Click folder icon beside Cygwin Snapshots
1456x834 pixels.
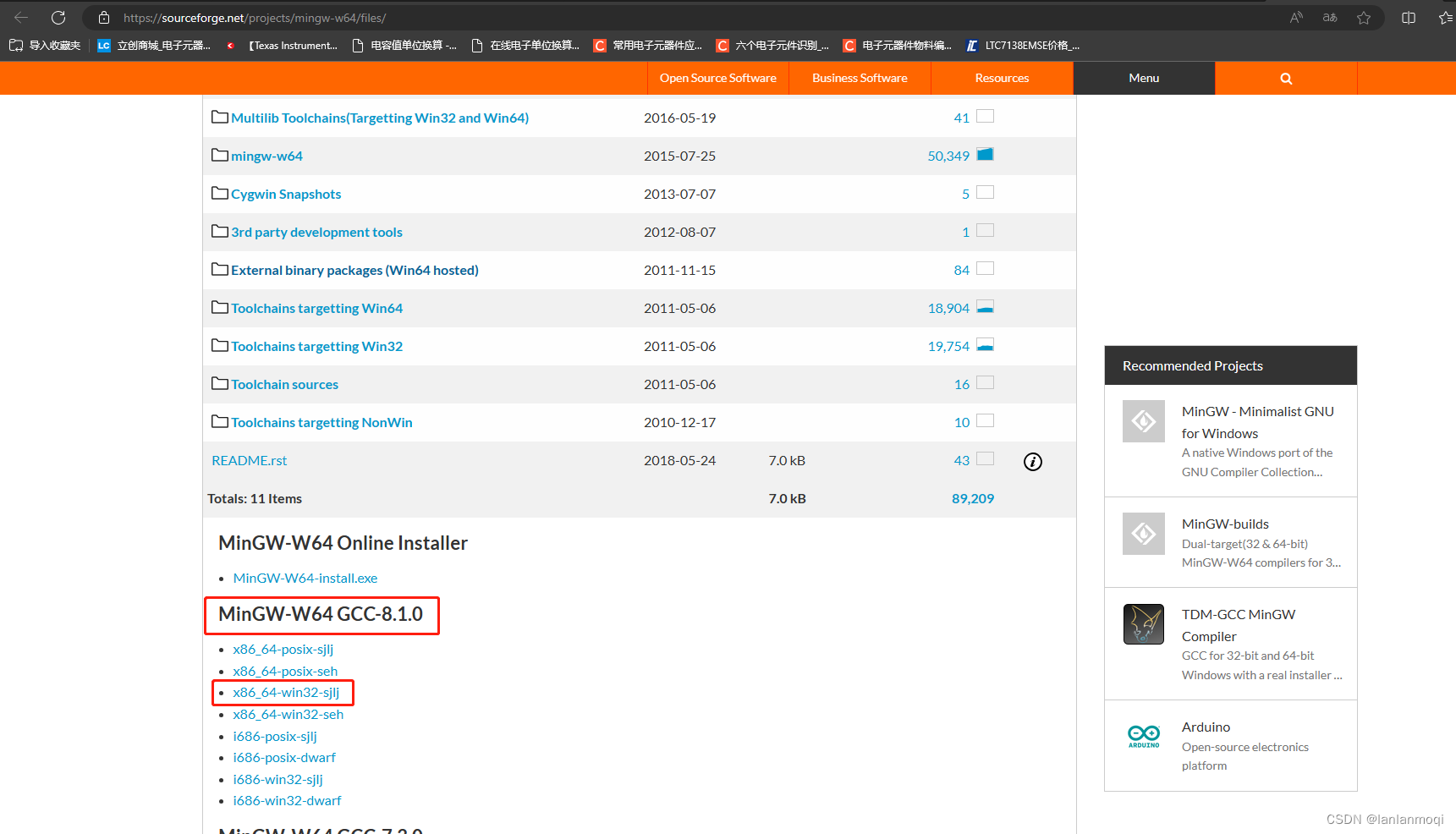(220, 193)
